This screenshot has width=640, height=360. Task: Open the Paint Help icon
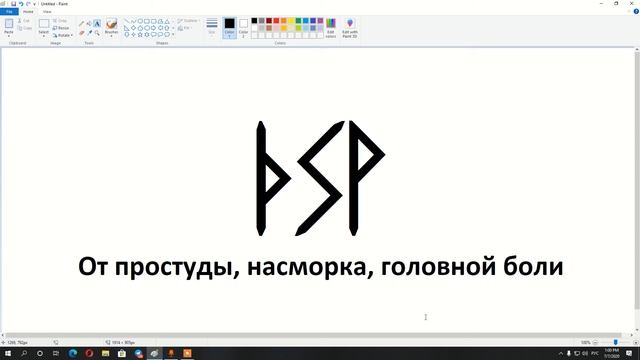636,11
